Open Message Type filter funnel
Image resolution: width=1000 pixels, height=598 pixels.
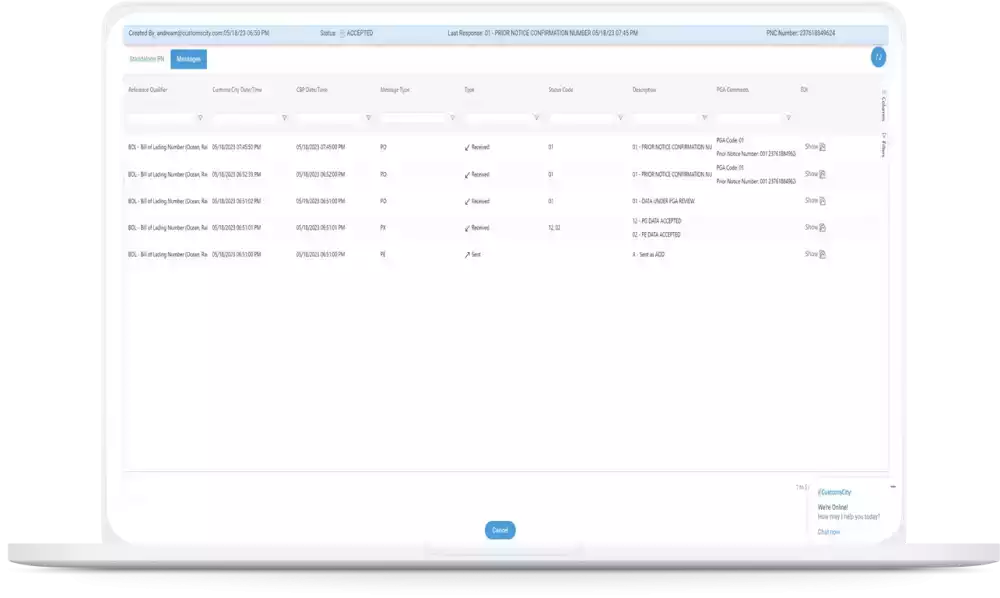tap(452, 117)
